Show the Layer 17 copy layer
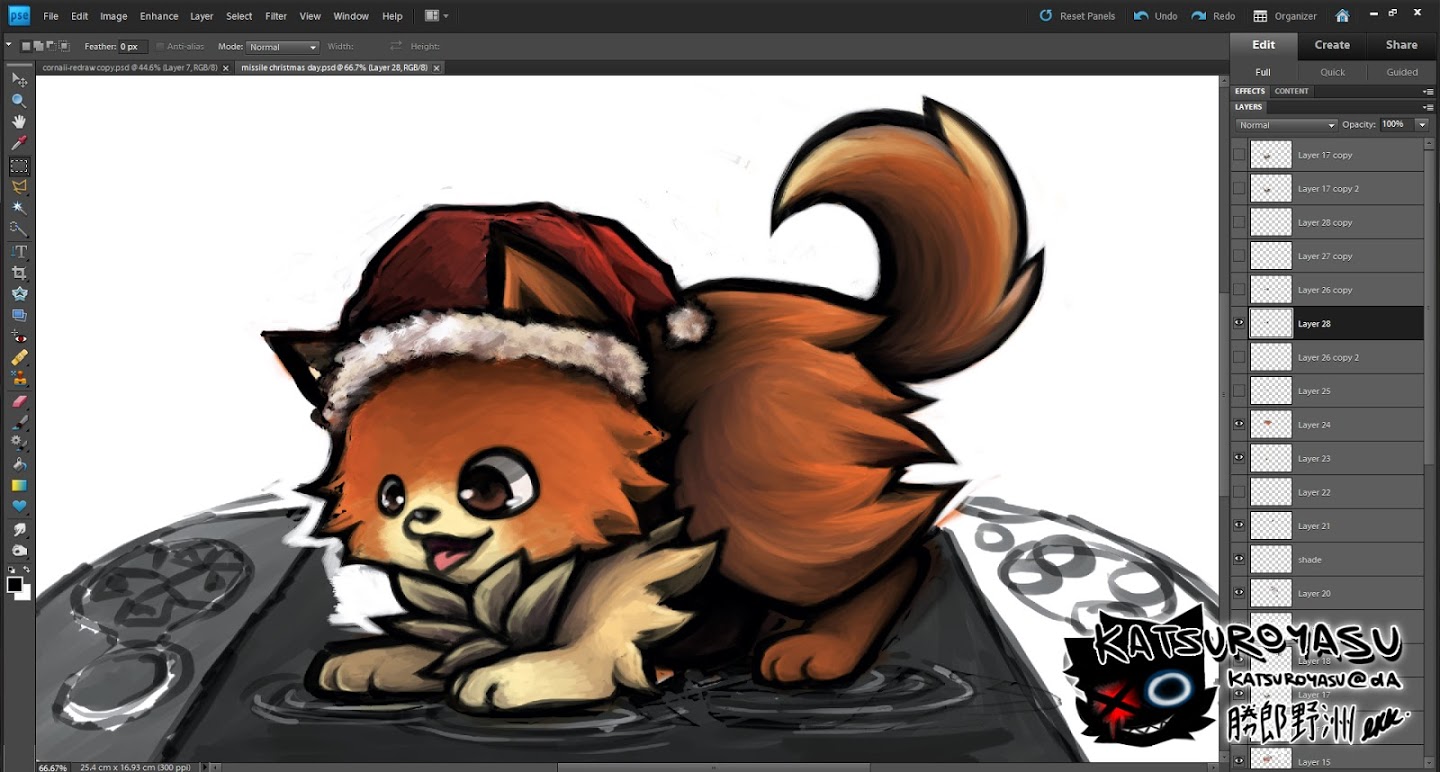The height and width of the screenshot is (772, 1440). point(1239,155)
